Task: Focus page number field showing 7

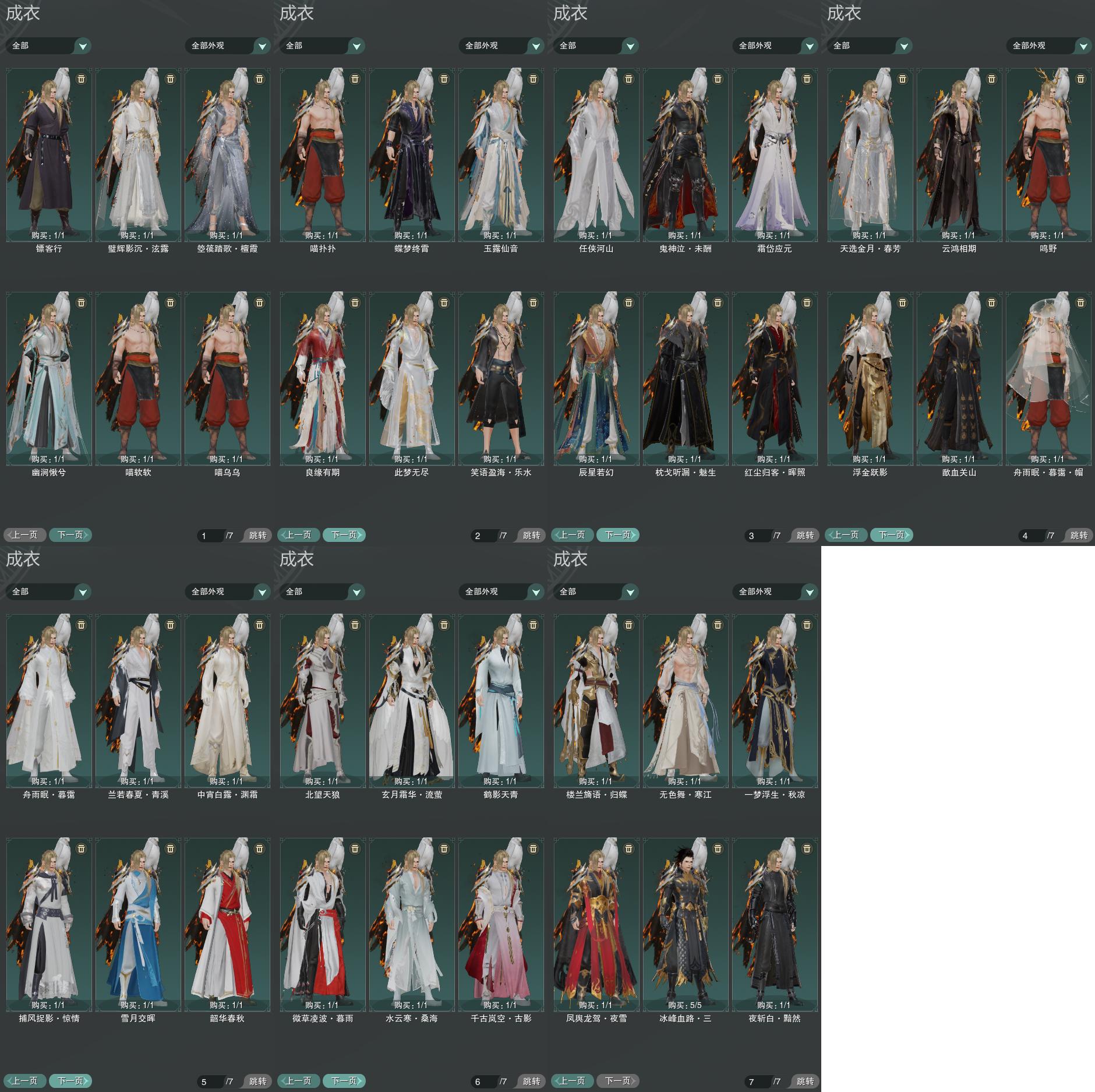Action: (758, 1082)
